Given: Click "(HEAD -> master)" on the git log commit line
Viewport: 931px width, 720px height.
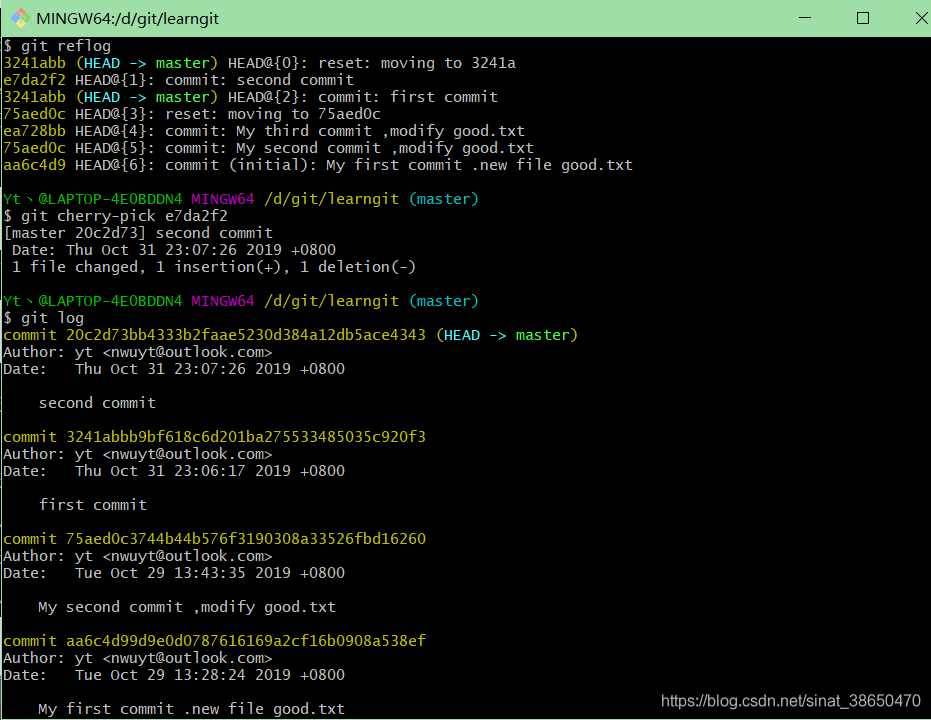Looking at the screenshot, I should click(x=507, y=335).
